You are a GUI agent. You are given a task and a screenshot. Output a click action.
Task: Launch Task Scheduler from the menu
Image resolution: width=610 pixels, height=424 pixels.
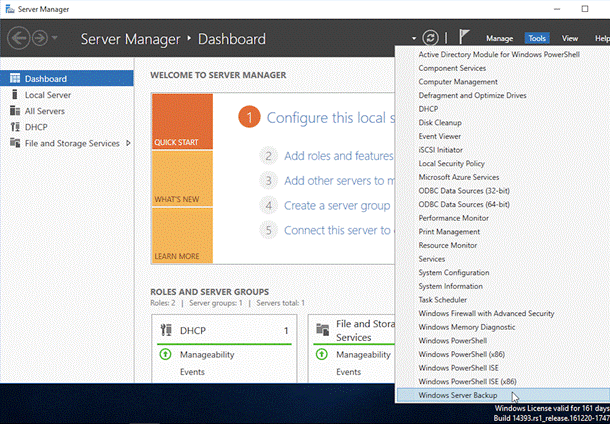(442, 299)
